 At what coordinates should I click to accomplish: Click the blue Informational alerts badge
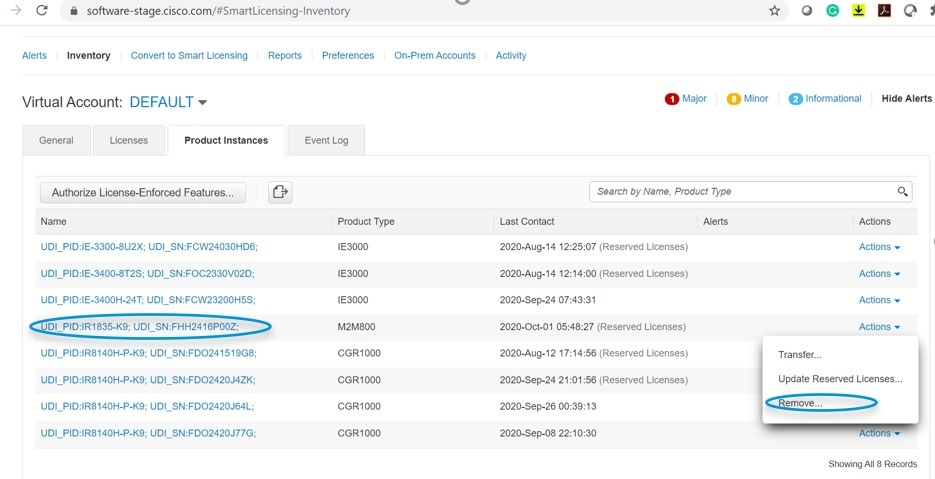point(795,99)
